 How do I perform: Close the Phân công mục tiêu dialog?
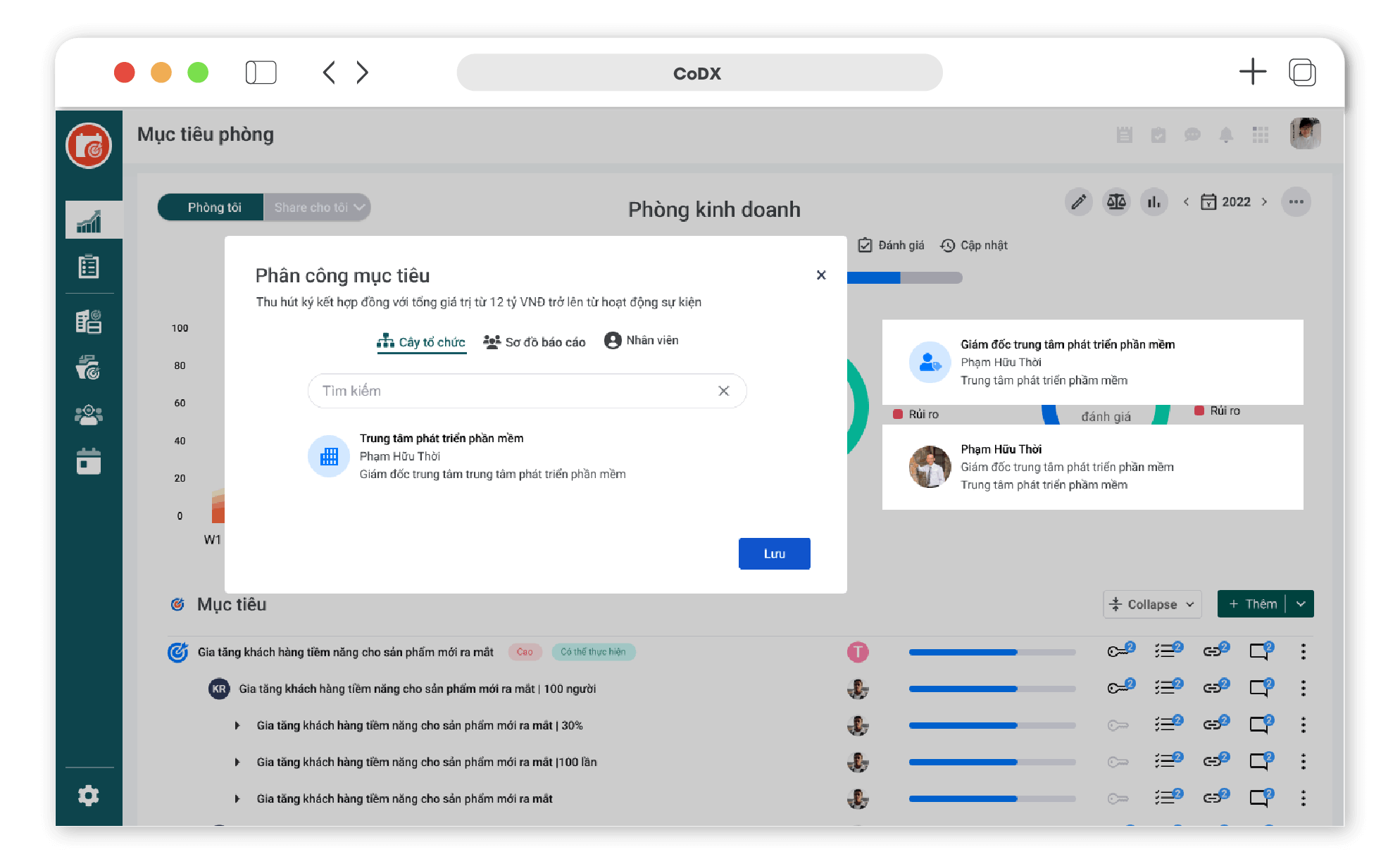pos(821,275)
